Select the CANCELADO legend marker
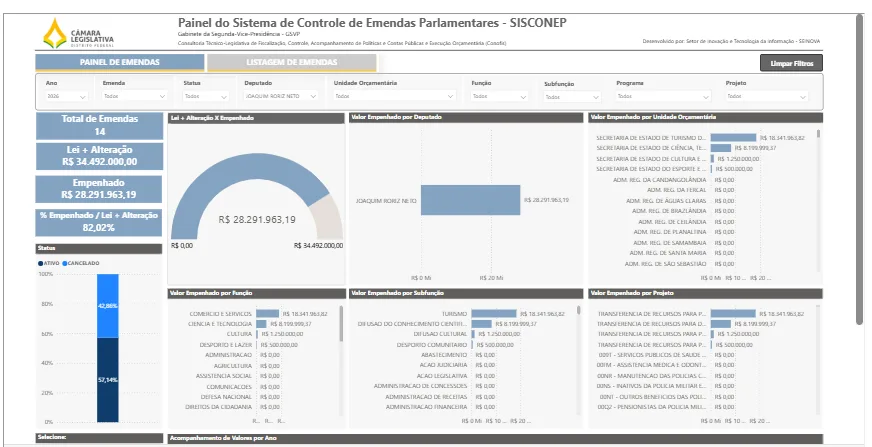This screenshot has height=447, width=872. pos(65,263)
